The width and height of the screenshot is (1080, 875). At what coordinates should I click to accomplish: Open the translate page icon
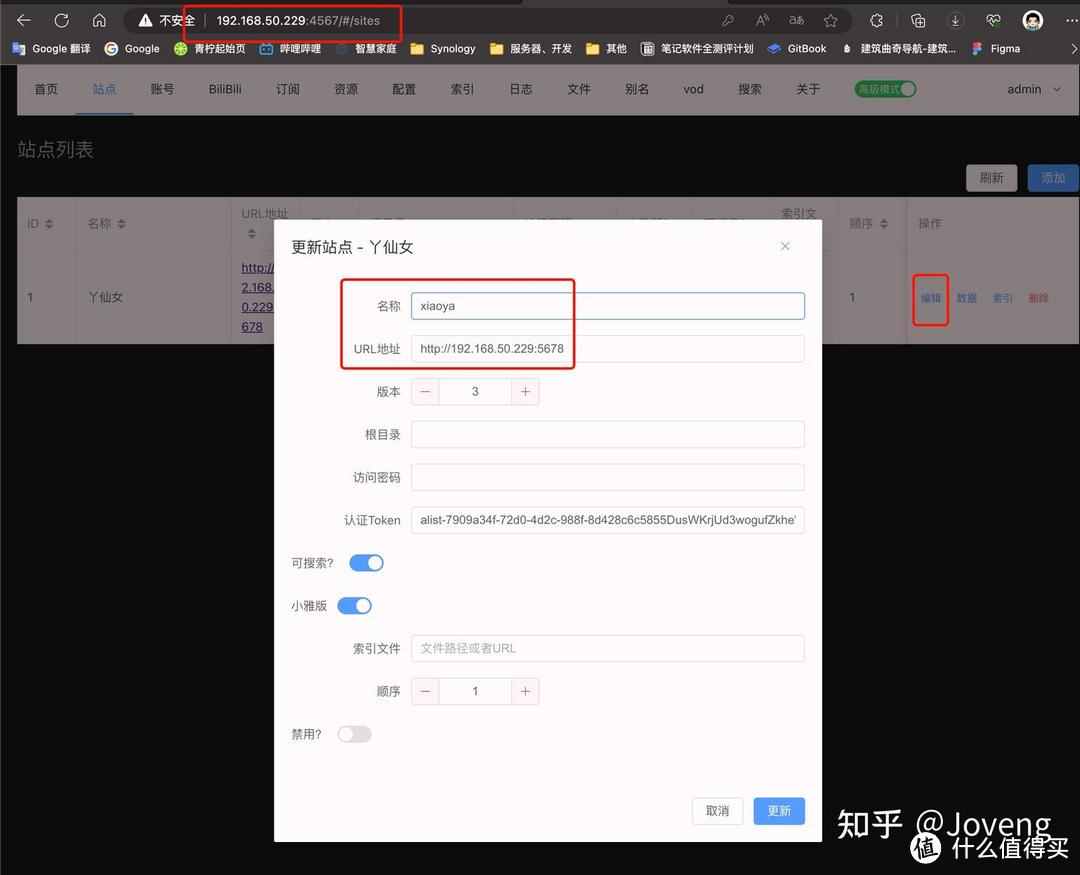pyautogui.click(x=796, y=21)
